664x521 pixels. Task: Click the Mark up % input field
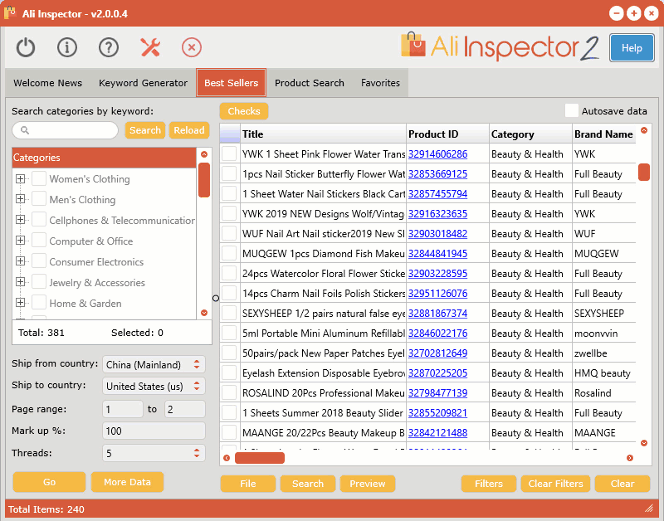[154, 431]
